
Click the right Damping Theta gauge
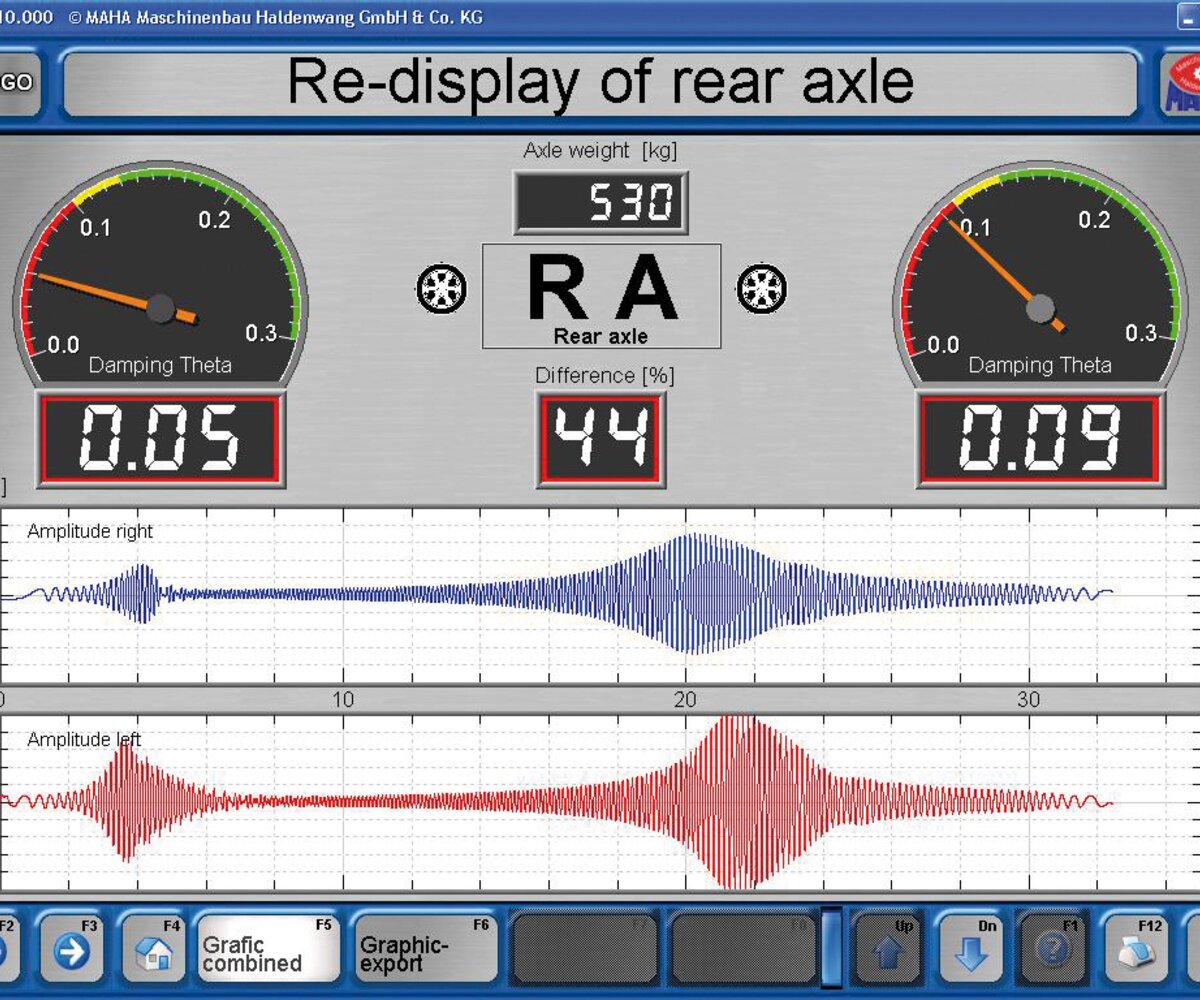tap(1040, 280)
